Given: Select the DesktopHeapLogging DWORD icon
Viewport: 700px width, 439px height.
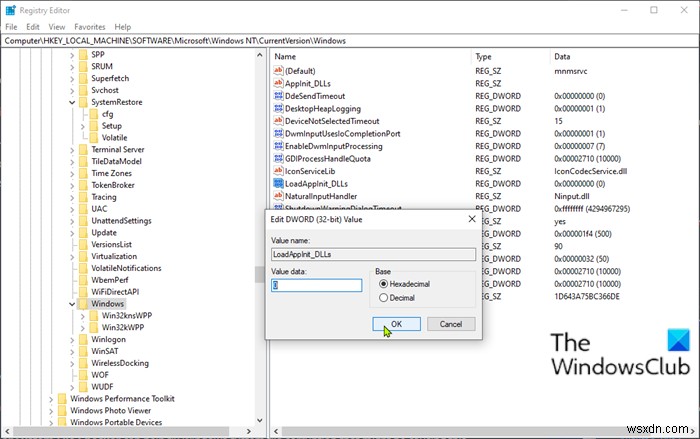Looking at the screenshot, I should click(278, 108).
